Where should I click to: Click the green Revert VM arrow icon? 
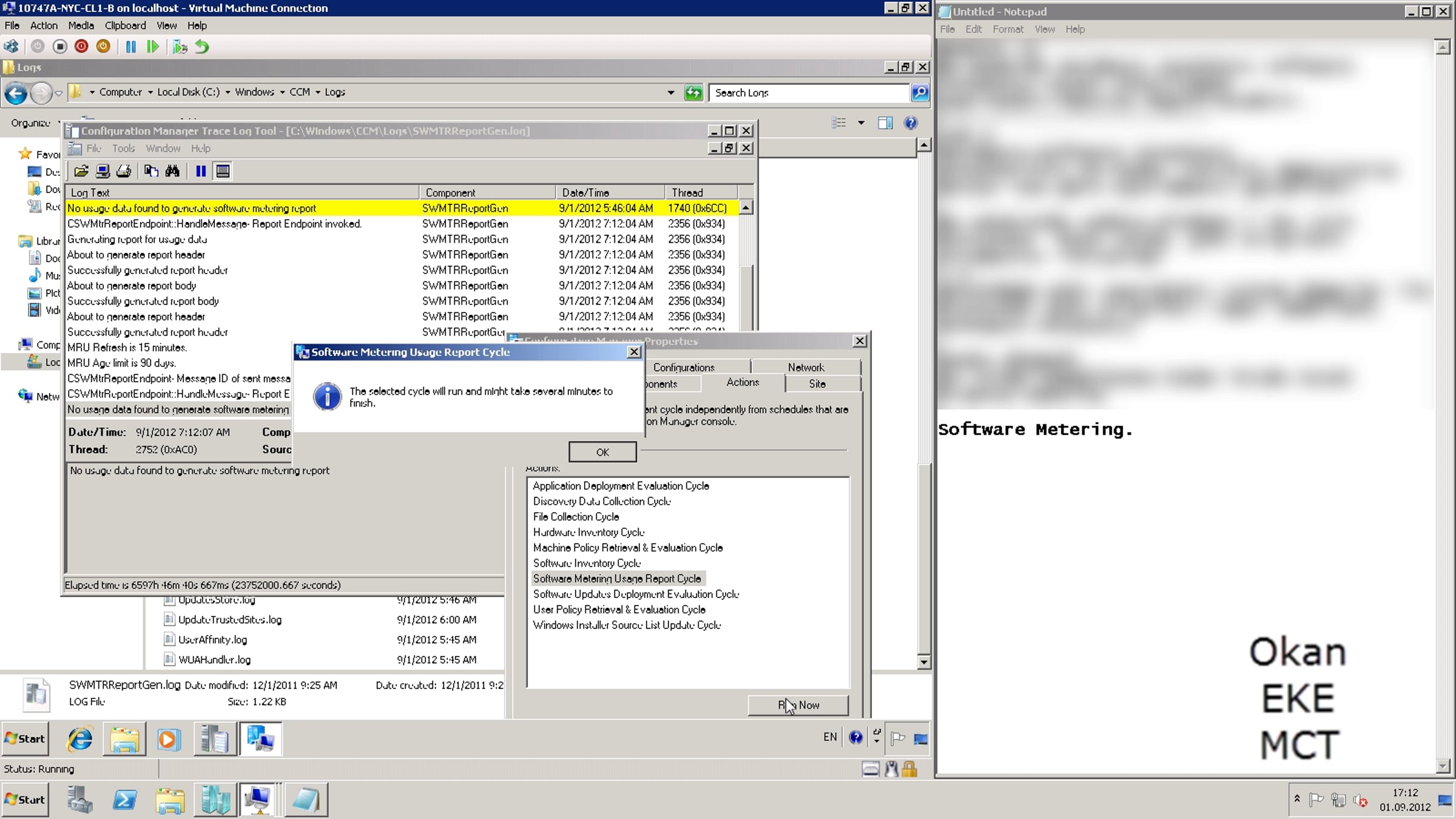tap(202, 47)
